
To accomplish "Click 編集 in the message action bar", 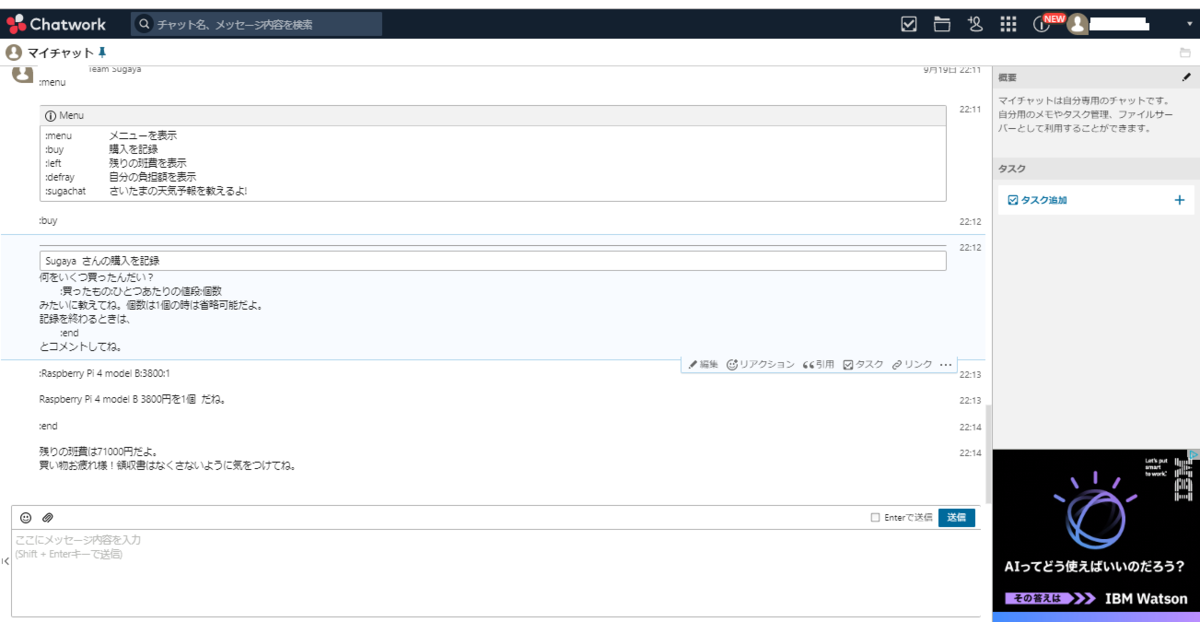I will [704, 365].
